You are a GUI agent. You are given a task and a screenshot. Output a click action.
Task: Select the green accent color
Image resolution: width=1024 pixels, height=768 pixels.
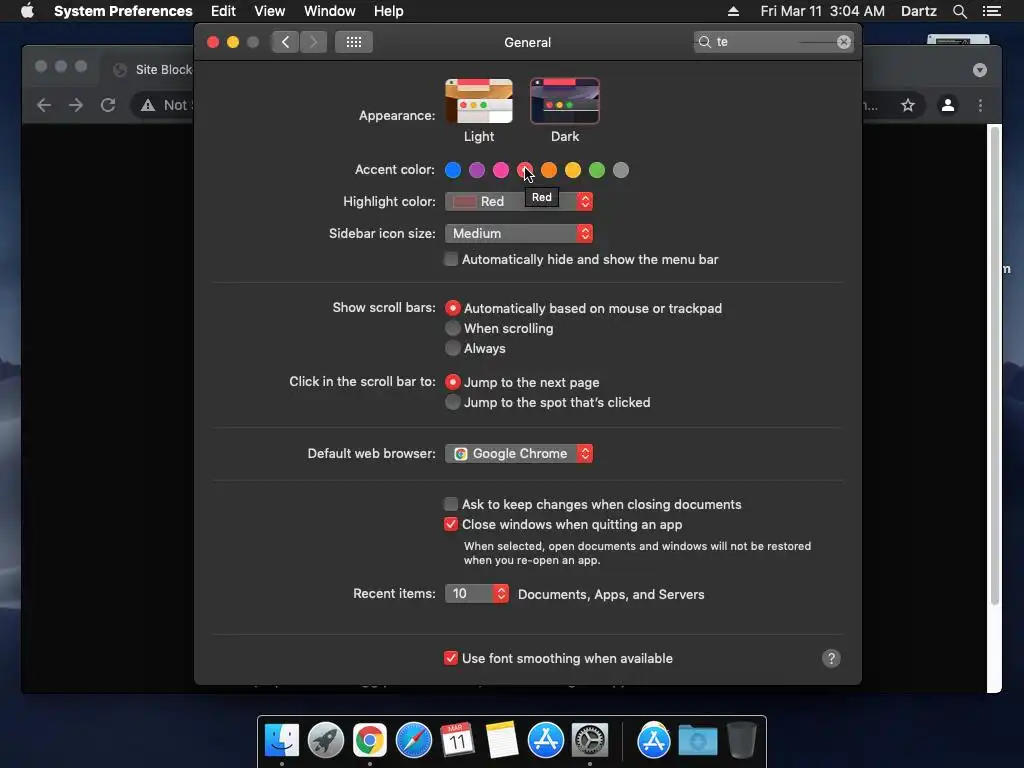[x=597, y=170]
